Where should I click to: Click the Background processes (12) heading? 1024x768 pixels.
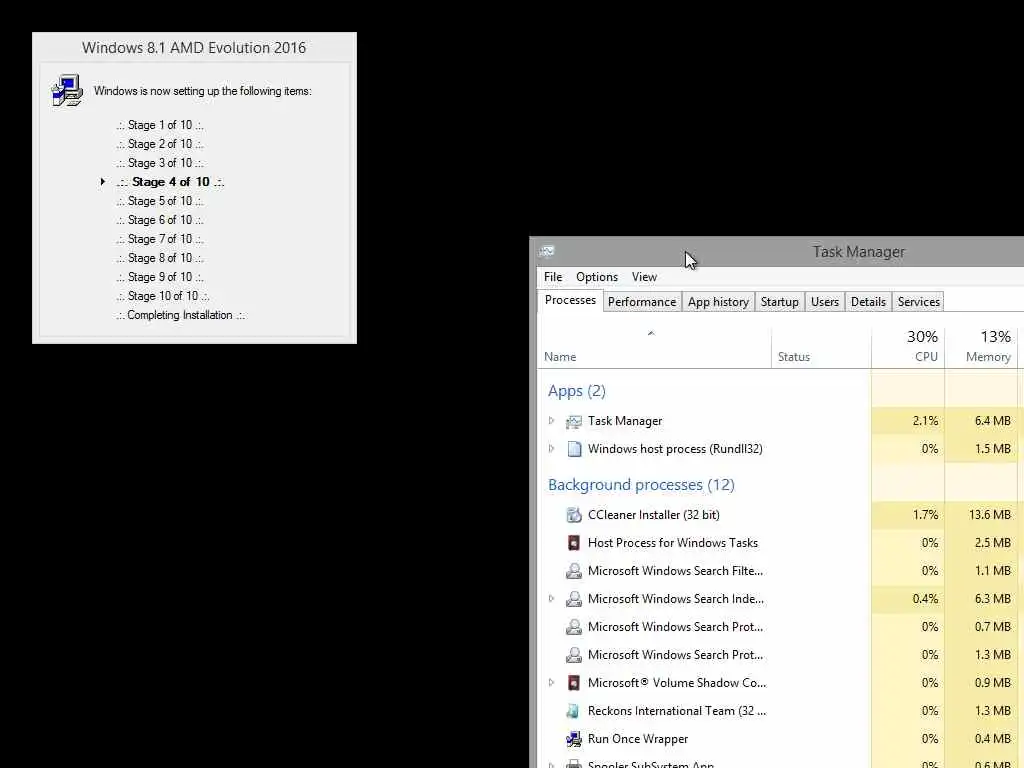click(641, 485)
